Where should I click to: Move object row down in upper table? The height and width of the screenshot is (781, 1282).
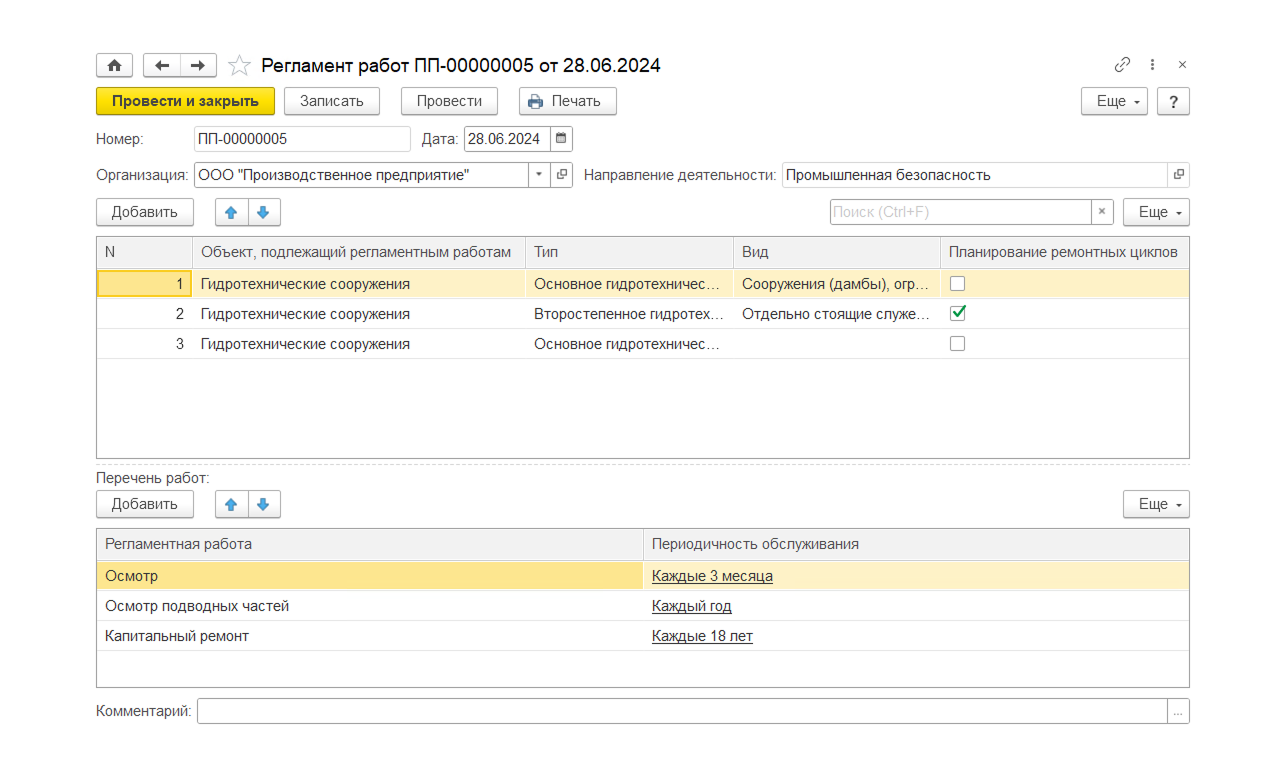point(264,212)
